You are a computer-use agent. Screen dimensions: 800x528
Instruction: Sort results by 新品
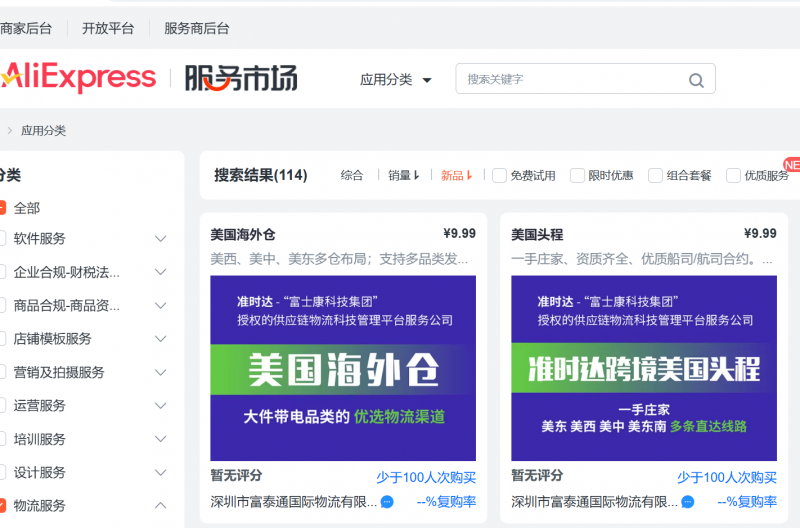[456, 175]
